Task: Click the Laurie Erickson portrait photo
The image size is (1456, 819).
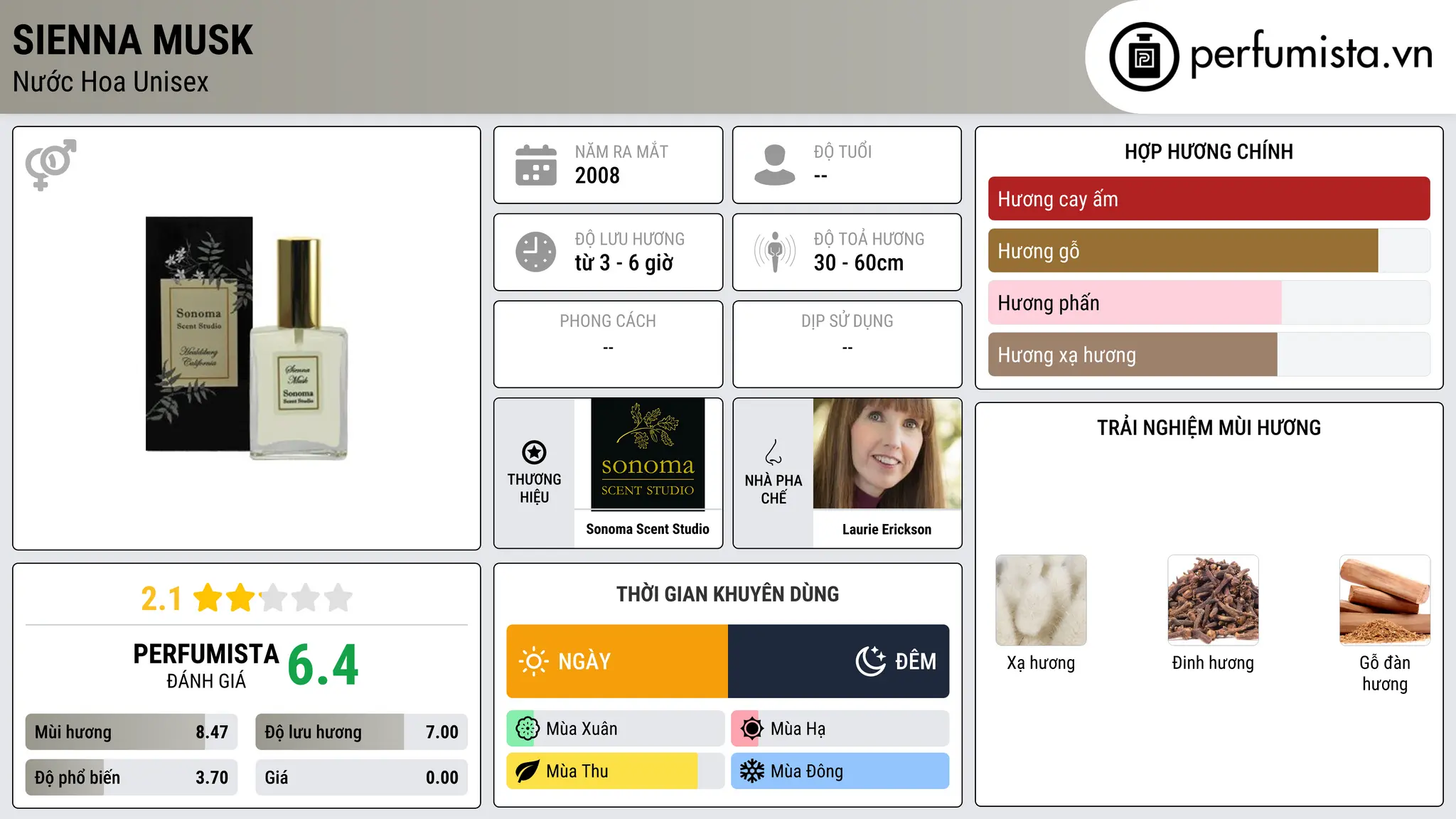Action: point(887,454)
